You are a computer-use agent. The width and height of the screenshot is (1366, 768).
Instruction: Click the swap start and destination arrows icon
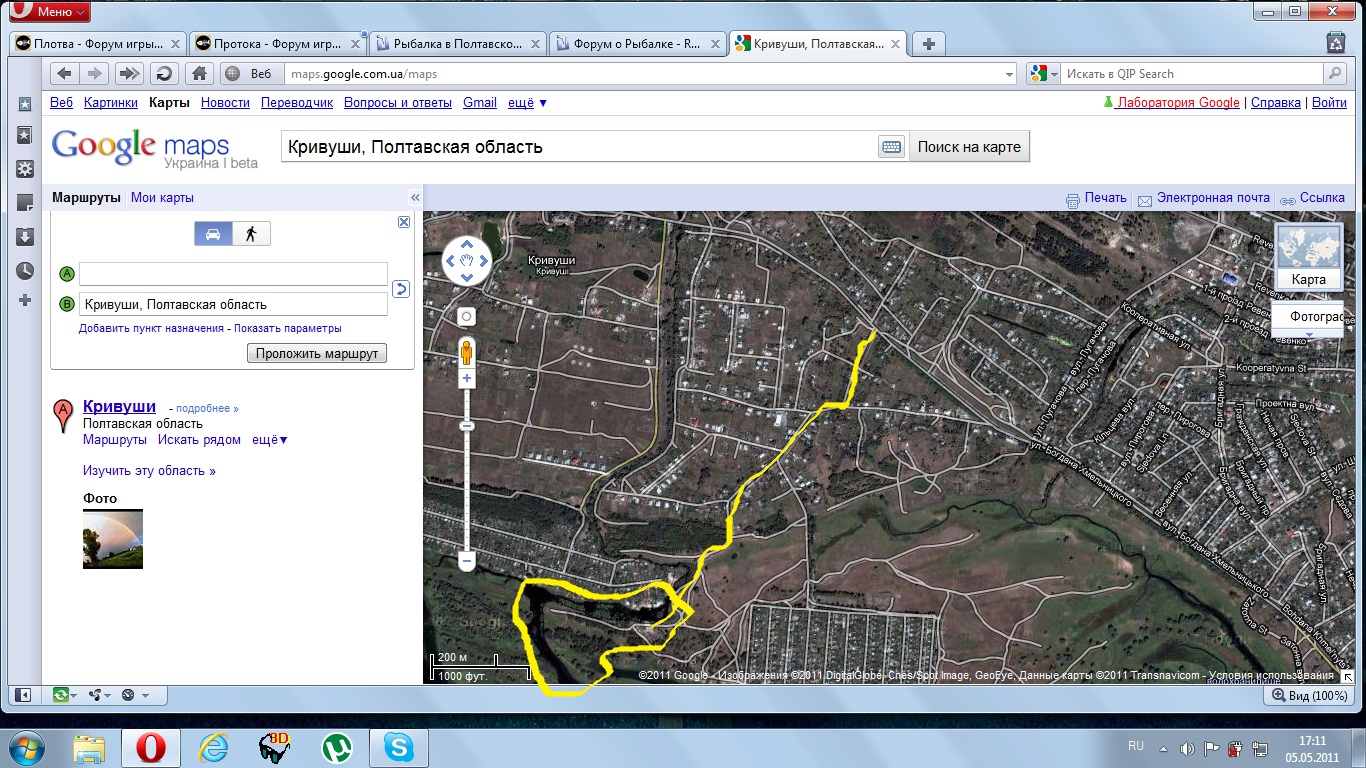click(x=401, y=289)
